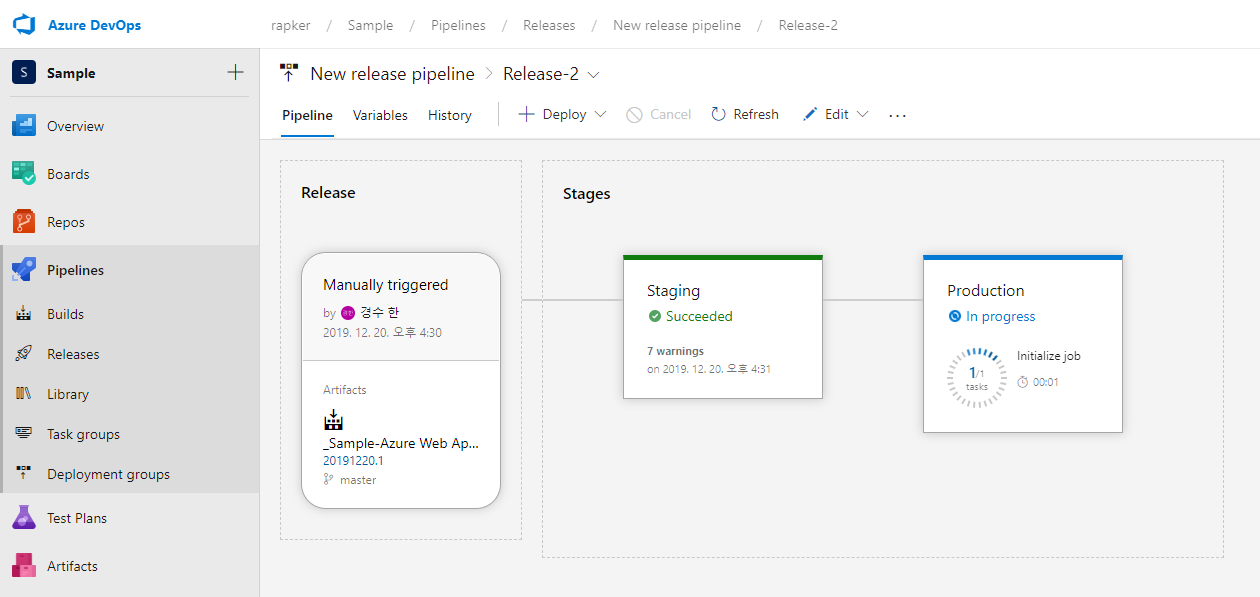The width and height of the screenshot is (1260, 597).
Task: Click the Azure DevOps logo icon
Action: pos(24,24)
